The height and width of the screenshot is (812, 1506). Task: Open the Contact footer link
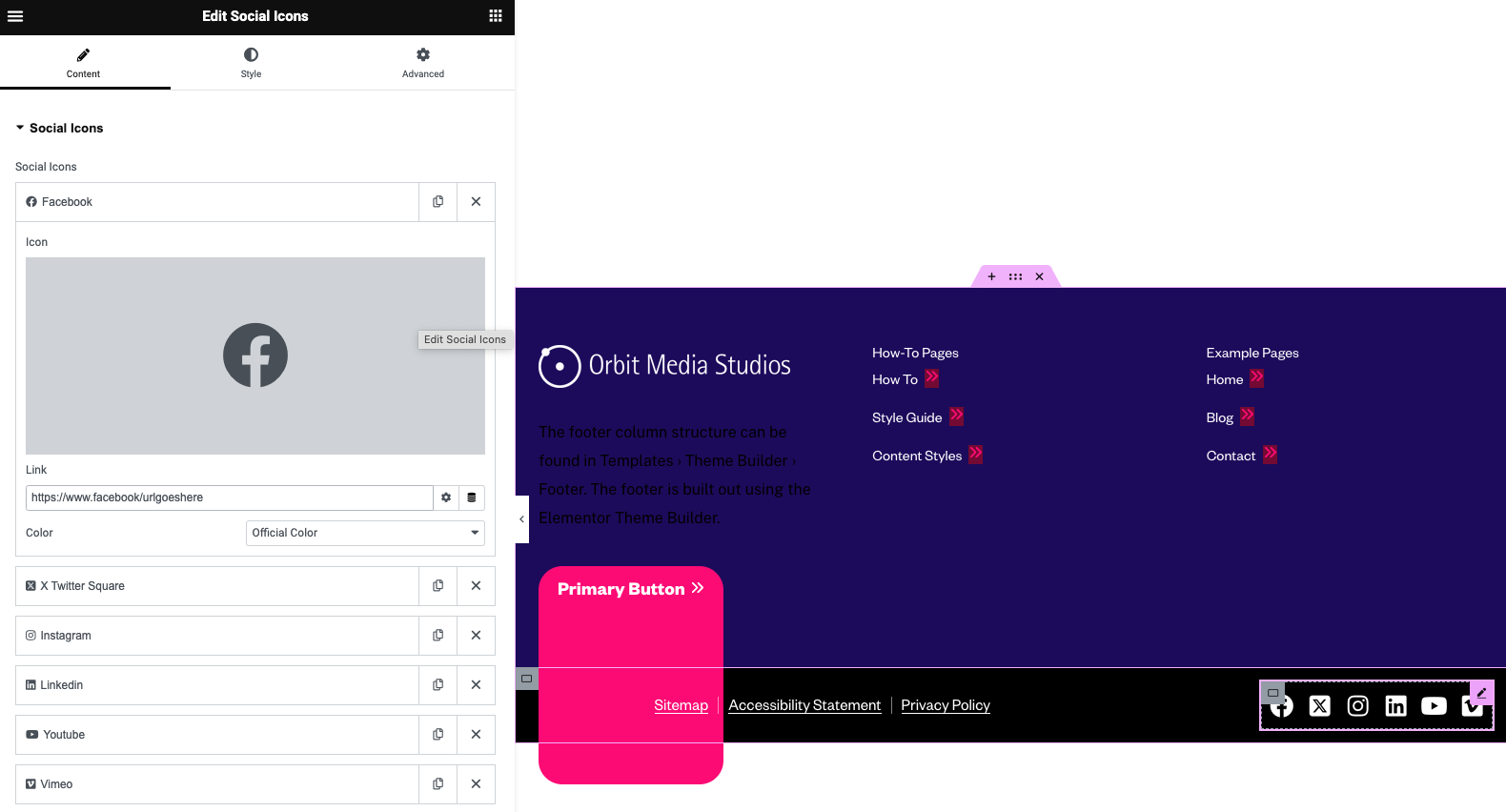point(1241,456)
